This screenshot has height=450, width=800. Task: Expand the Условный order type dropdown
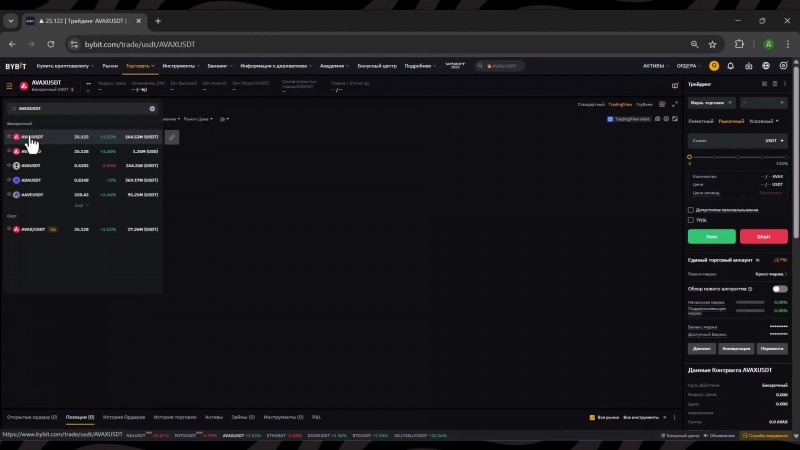[x=764, y=121]
